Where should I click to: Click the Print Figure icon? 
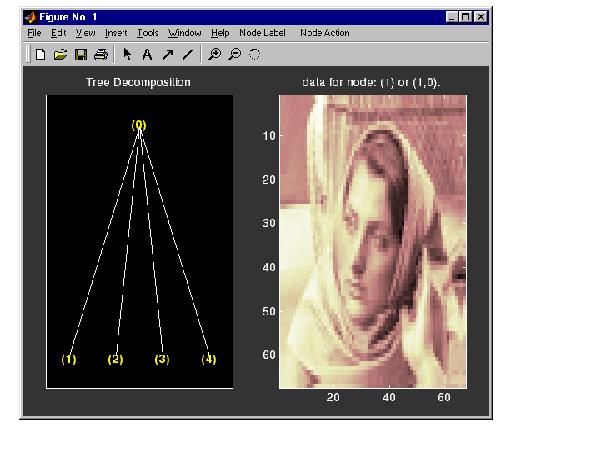pyautogui.click(x=100, y=54)
